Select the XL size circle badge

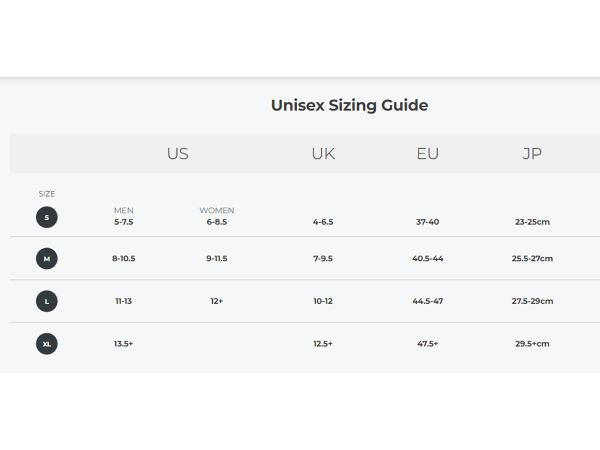(x=47, y=344)
